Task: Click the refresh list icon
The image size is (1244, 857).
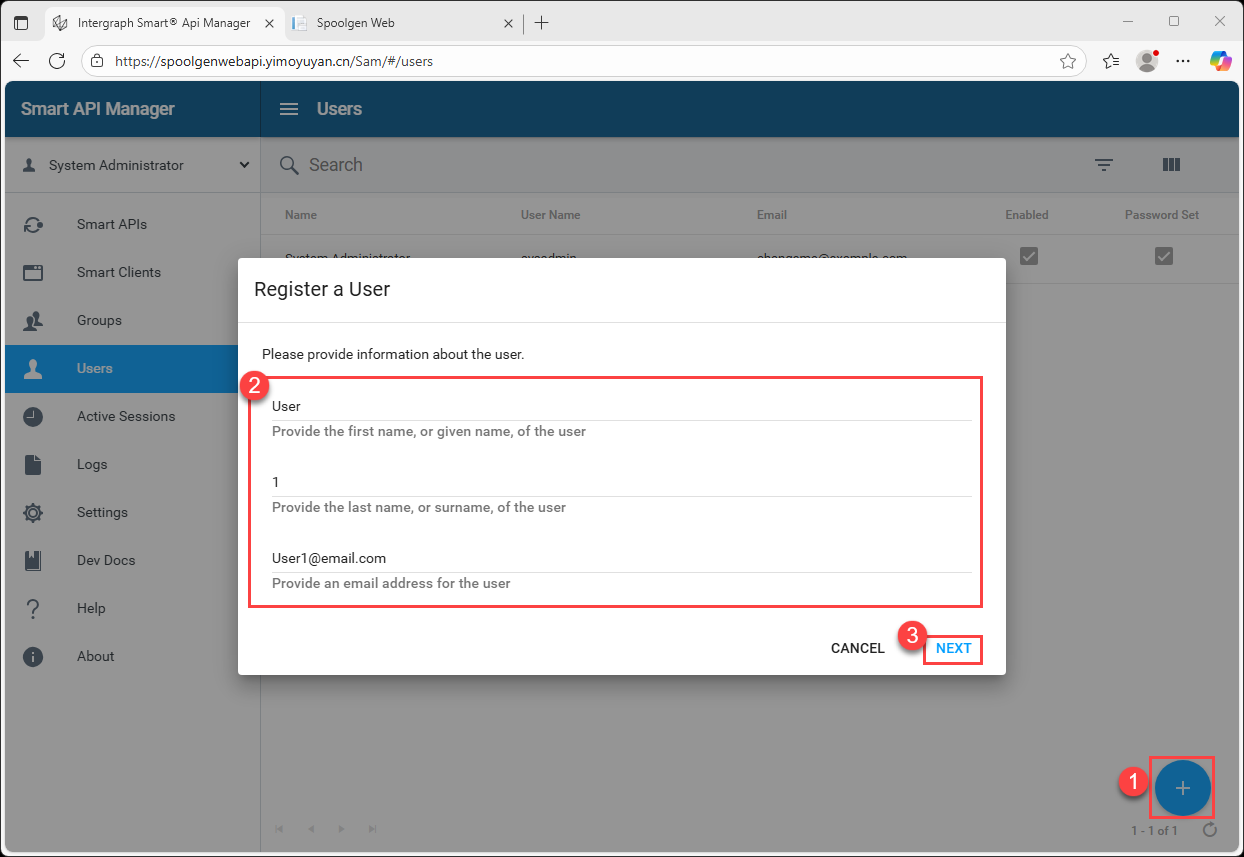Action: click(1210, 830)
